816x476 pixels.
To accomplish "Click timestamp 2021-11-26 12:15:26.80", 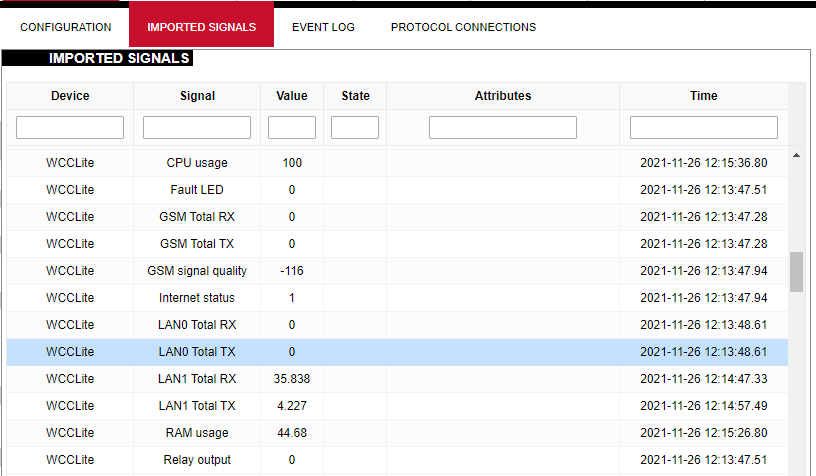I will (704, 433).
